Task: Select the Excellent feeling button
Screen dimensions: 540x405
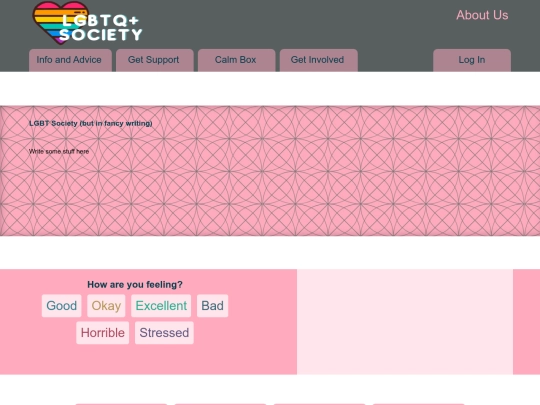Action: [x=161, y=305]
